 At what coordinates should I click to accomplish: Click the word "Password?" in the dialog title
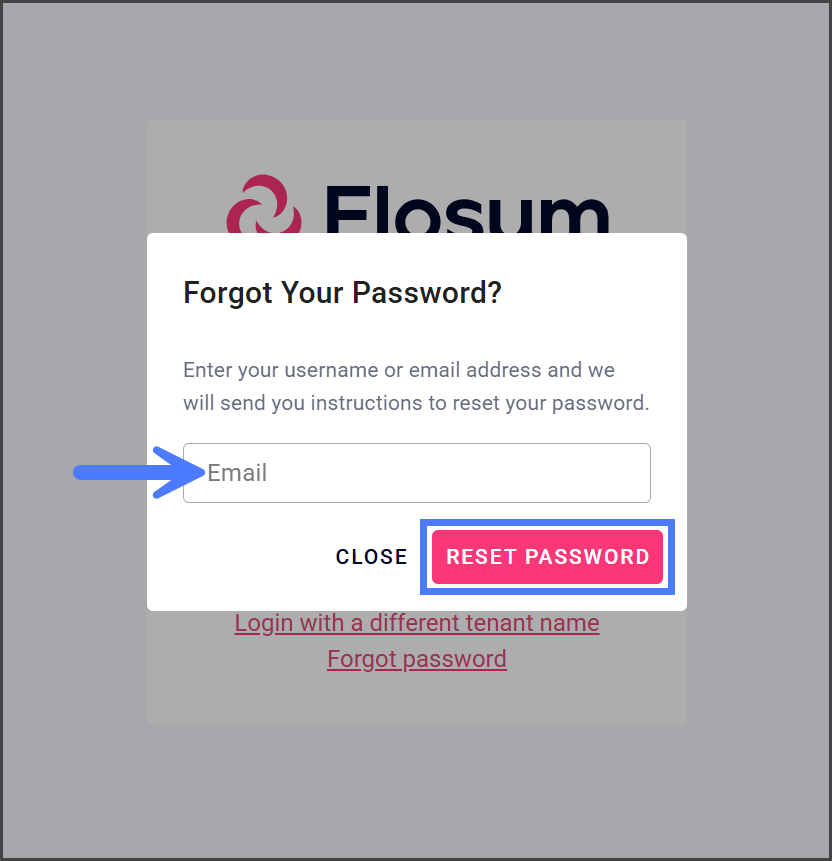click(x=441, y=293)
